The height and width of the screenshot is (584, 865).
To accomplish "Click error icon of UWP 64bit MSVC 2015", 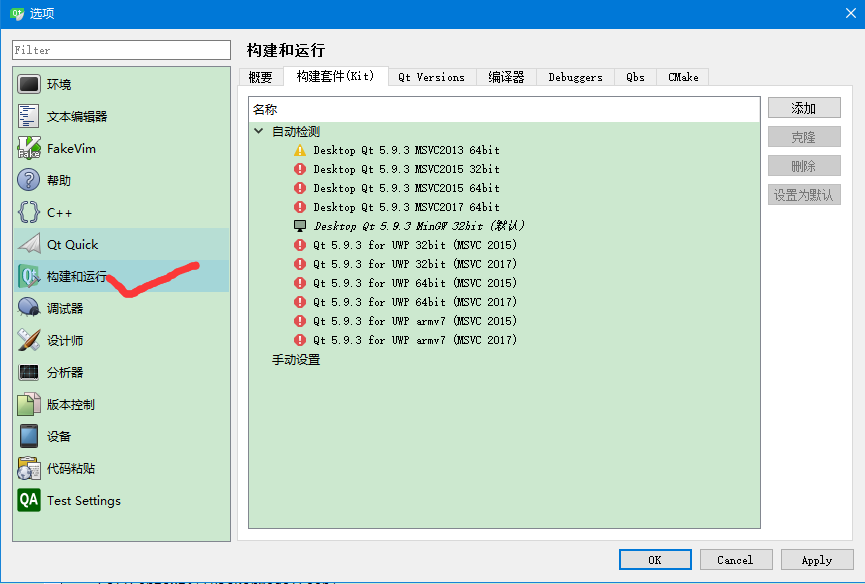I will point(300,283).
